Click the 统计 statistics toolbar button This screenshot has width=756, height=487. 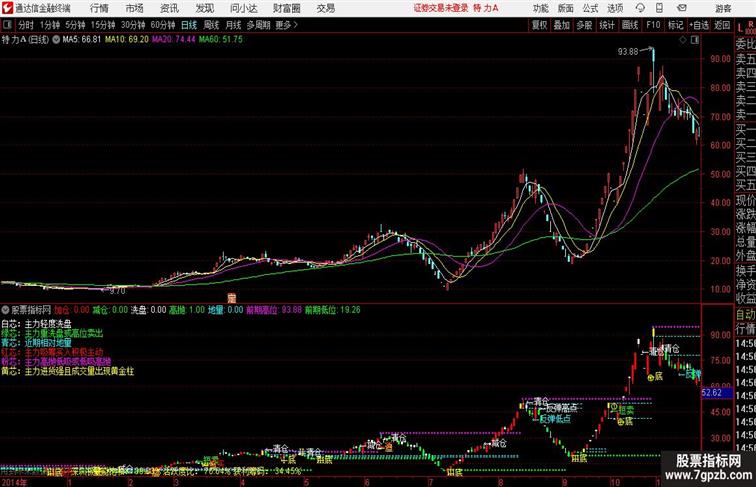pos(607,25)
